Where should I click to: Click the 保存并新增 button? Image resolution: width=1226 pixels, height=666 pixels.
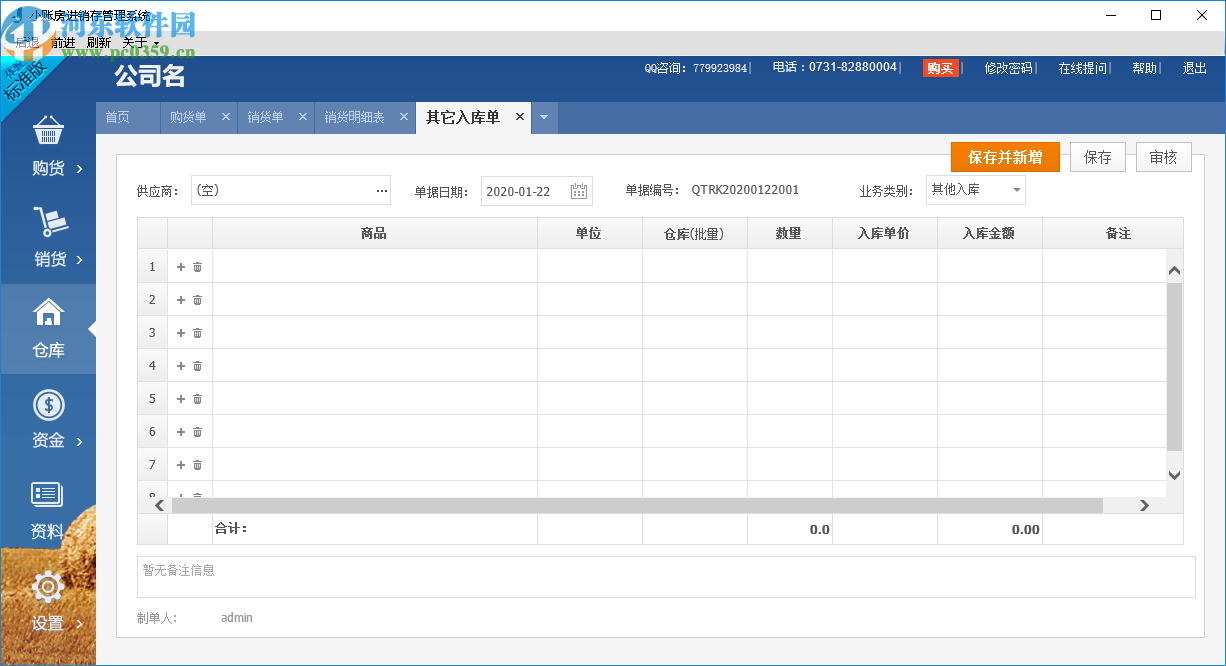click(1005, 157)
